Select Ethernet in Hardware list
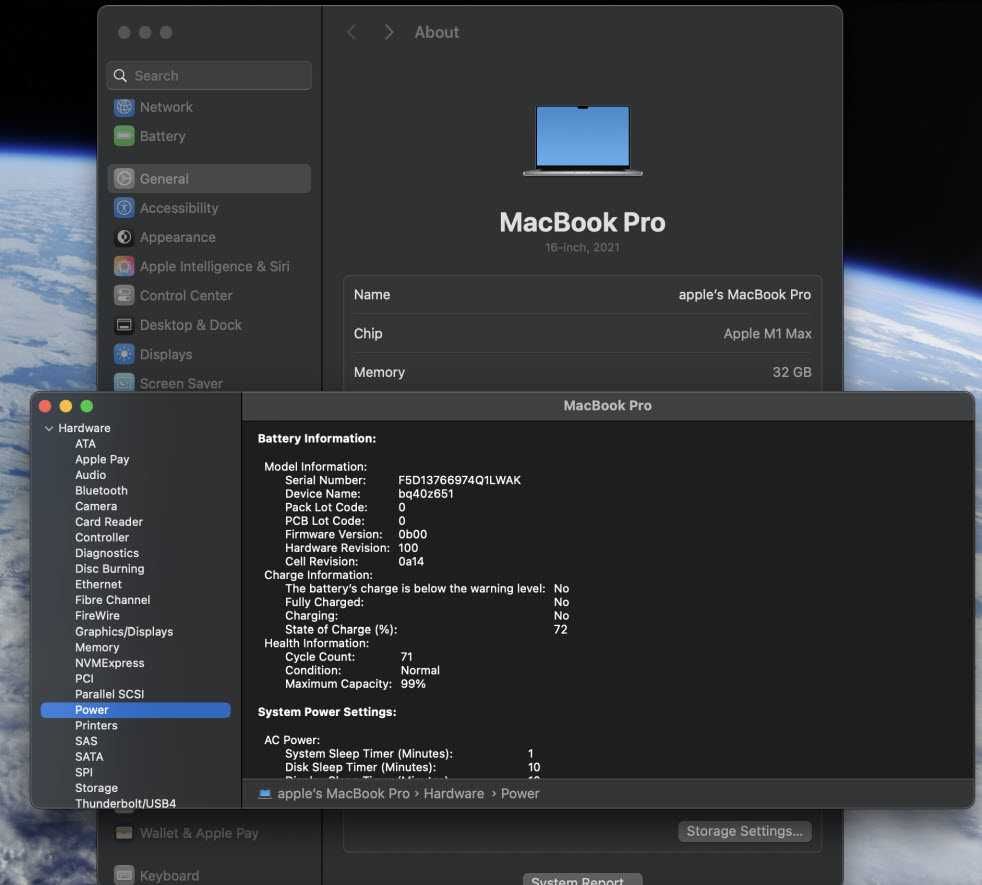The image size is (982, 885). [x=98, y=584]
